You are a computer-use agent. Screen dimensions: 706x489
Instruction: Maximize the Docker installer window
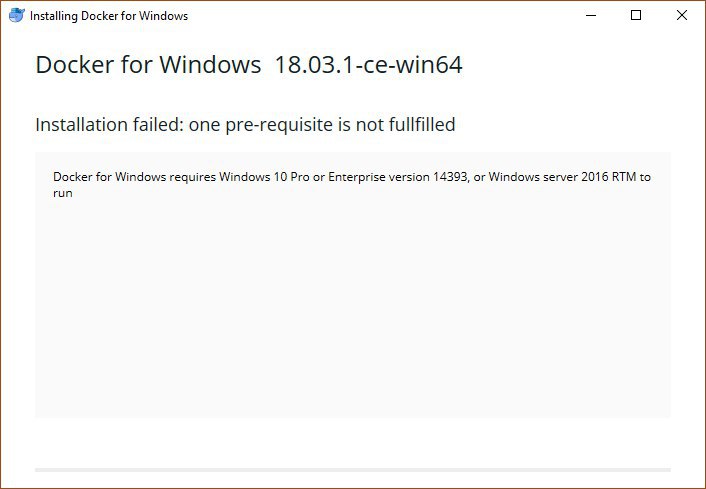(x=636, y=16)
